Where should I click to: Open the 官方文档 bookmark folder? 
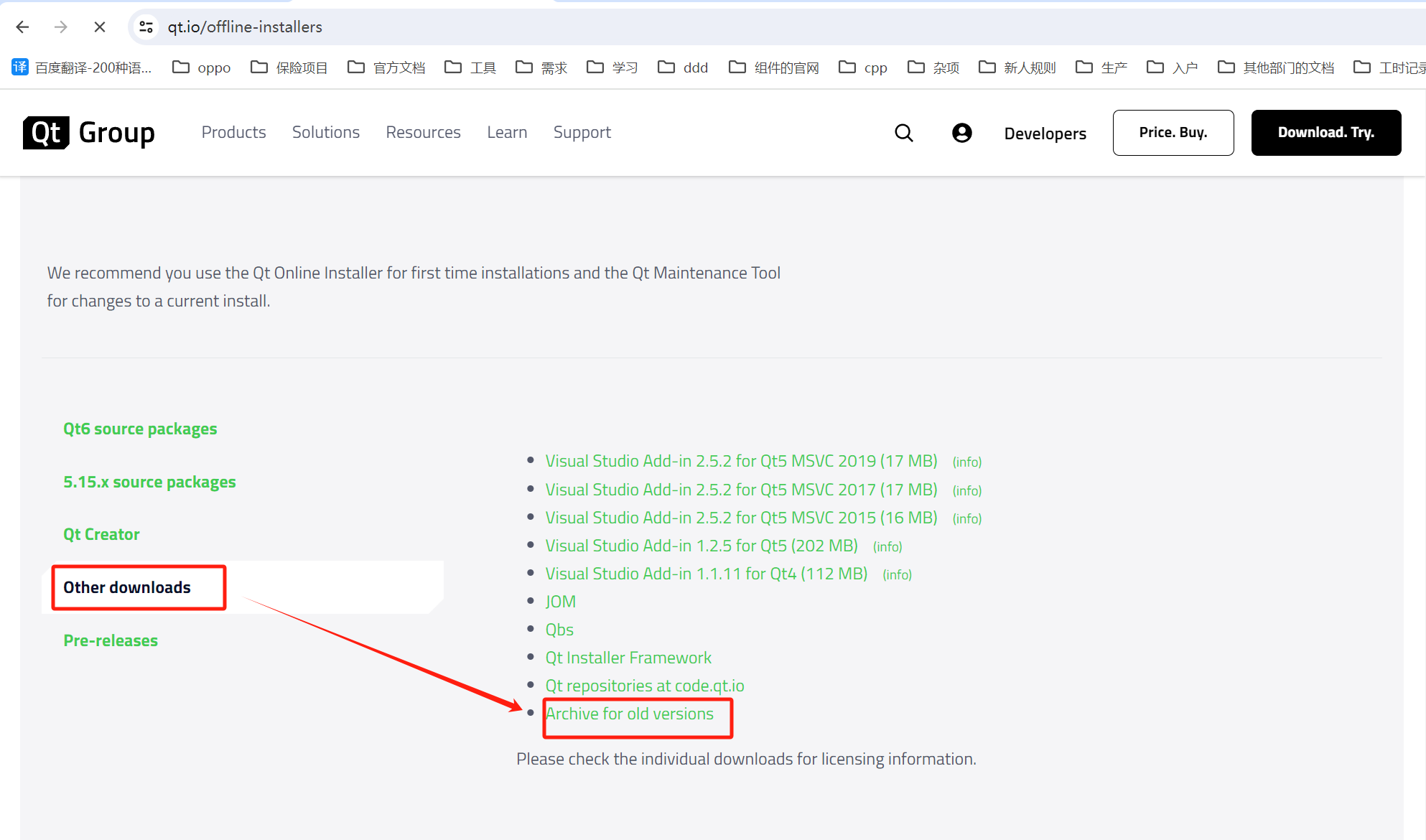(386, 67)
